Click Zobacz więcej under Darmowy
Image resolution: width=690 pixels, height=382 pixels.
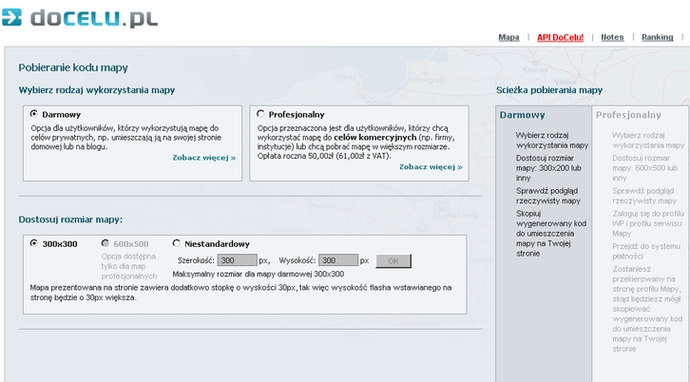pyautogui.click(x=204, y=158)
